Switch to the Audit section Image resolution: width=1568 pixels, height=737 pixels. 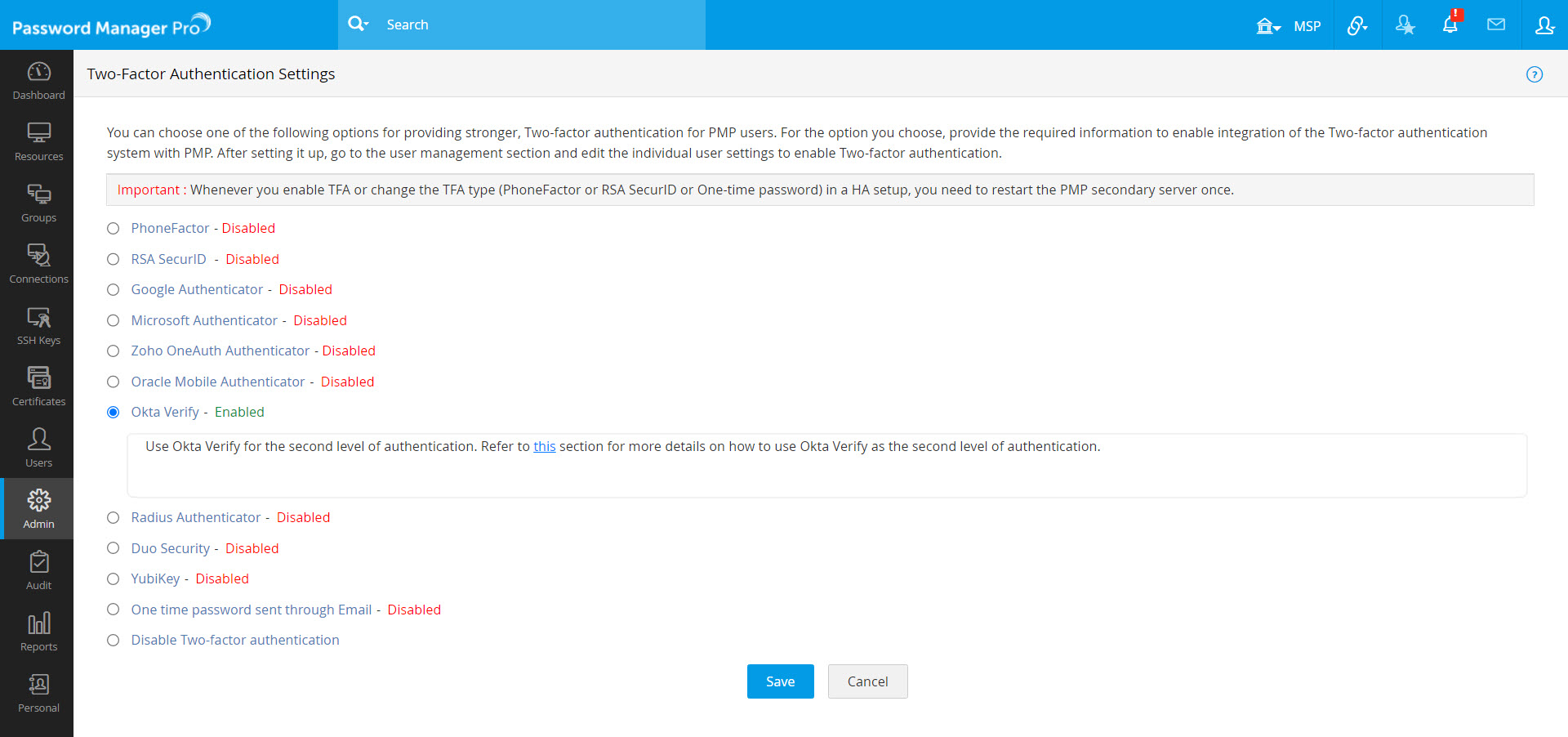pos(38,570)
